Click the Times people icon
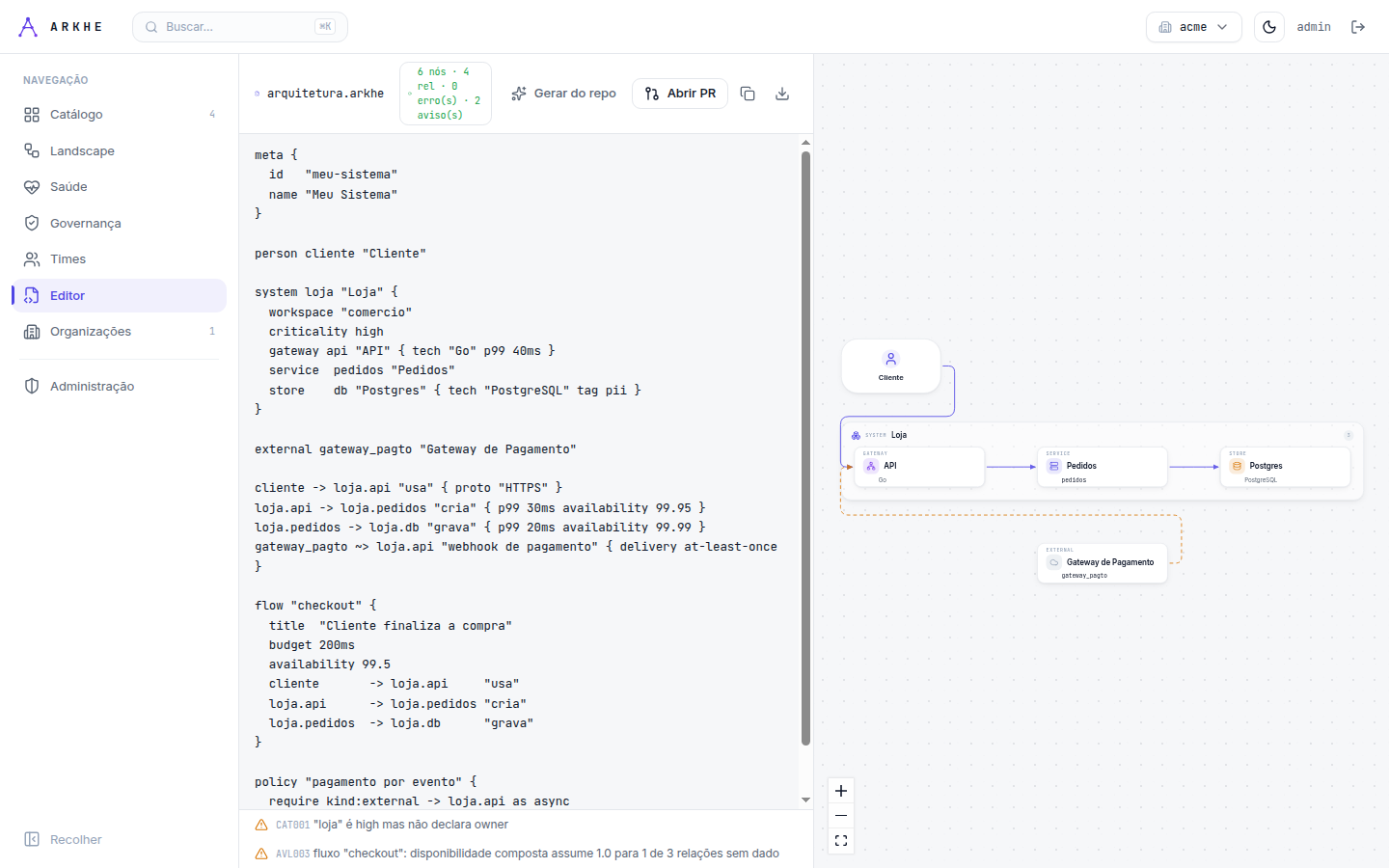 point(32,258)
